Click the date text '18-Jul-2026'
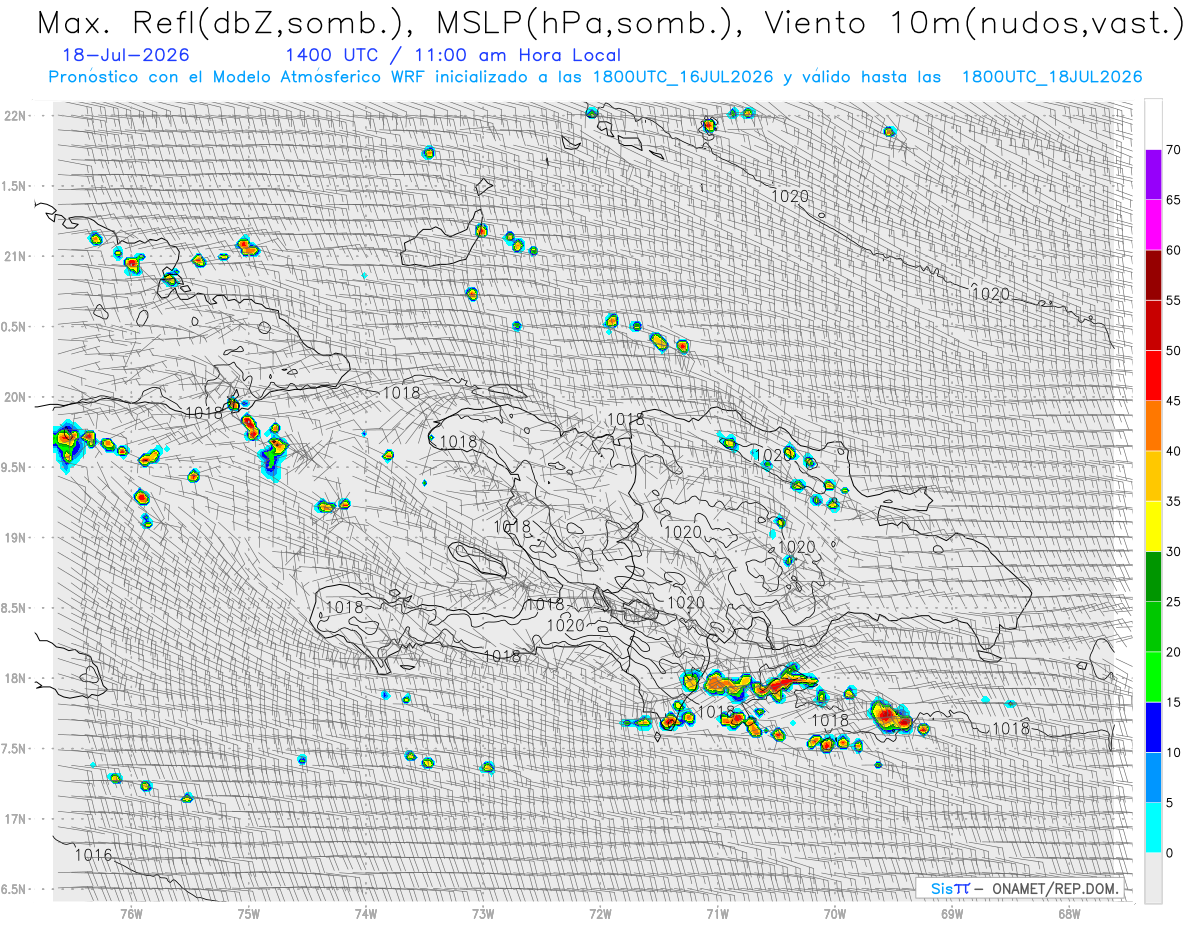The height and width of the screenshot is (927, 1200). point(127,56)
